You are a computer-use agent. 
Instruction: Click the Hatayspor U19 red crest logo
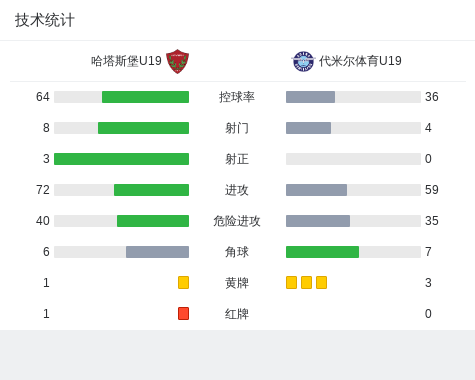[x=177, y=61]
